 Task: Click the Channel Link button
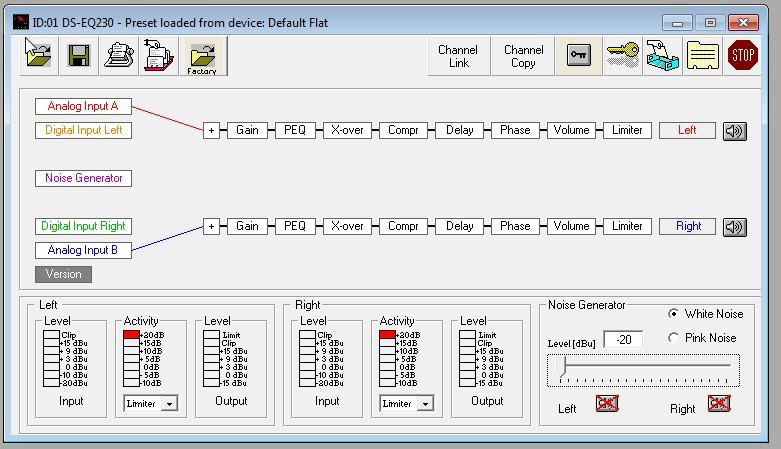coord(458,56)
